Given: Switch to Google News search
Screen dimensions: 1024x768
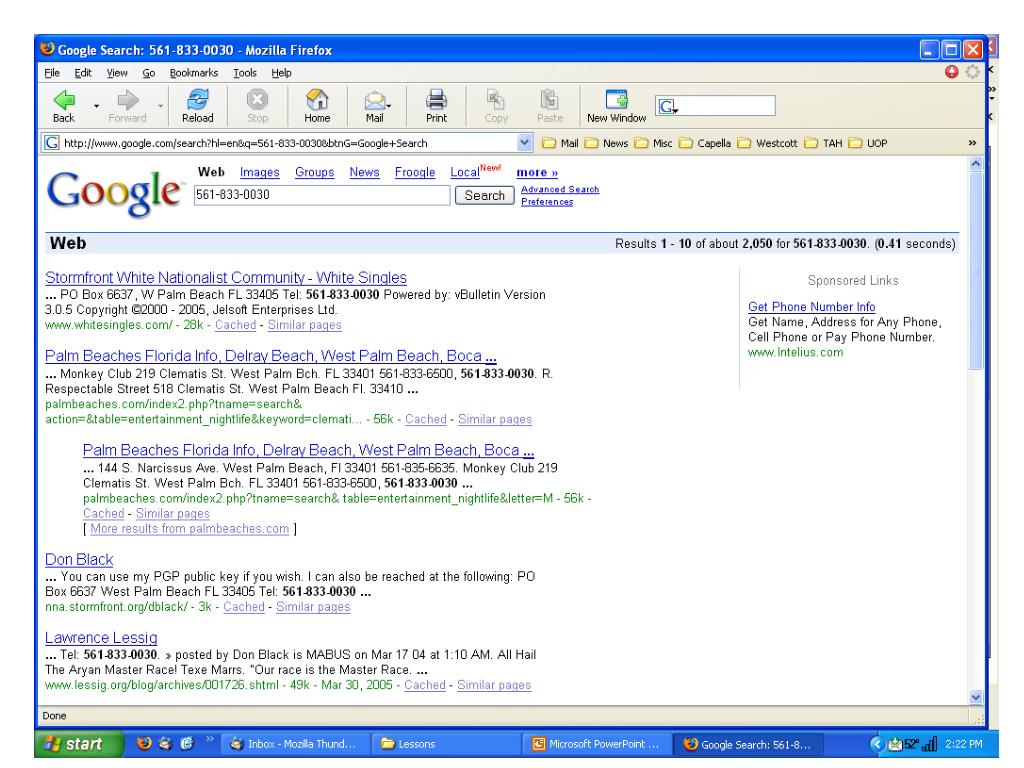Looking at the screenshot, I should tap(364, 172).
